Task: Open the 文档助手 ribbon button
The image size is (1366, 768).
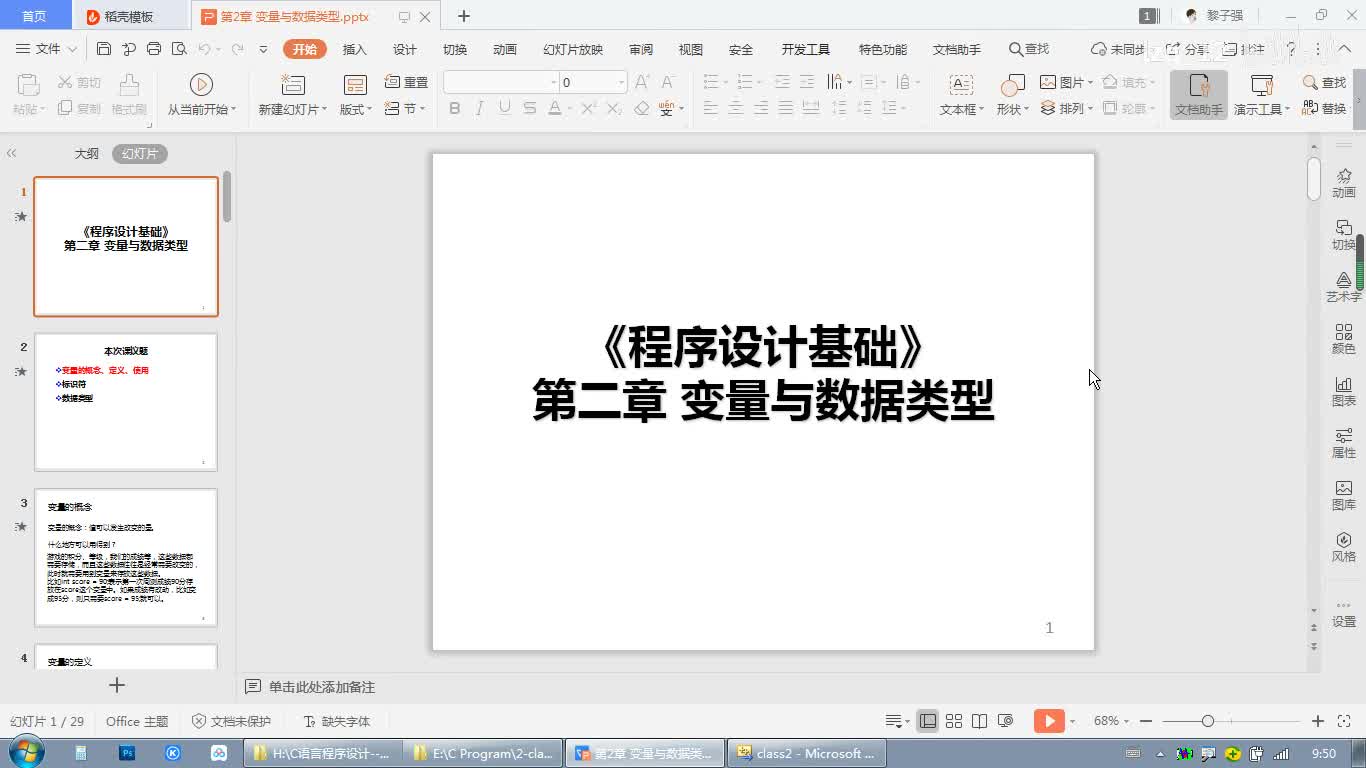Action: click(x=1198, y=95)
